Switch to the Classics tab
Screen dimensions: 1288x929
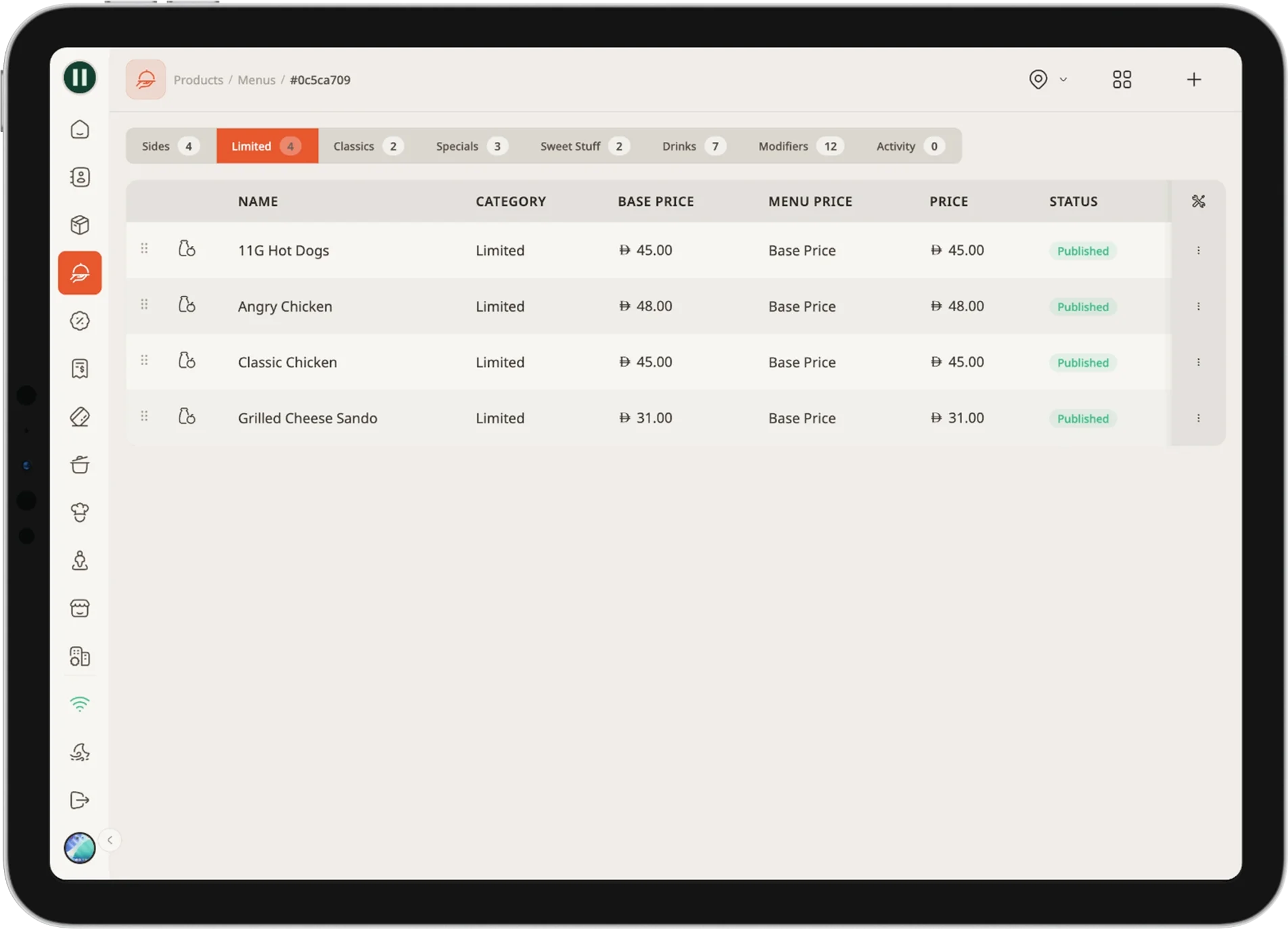(369, 146)
